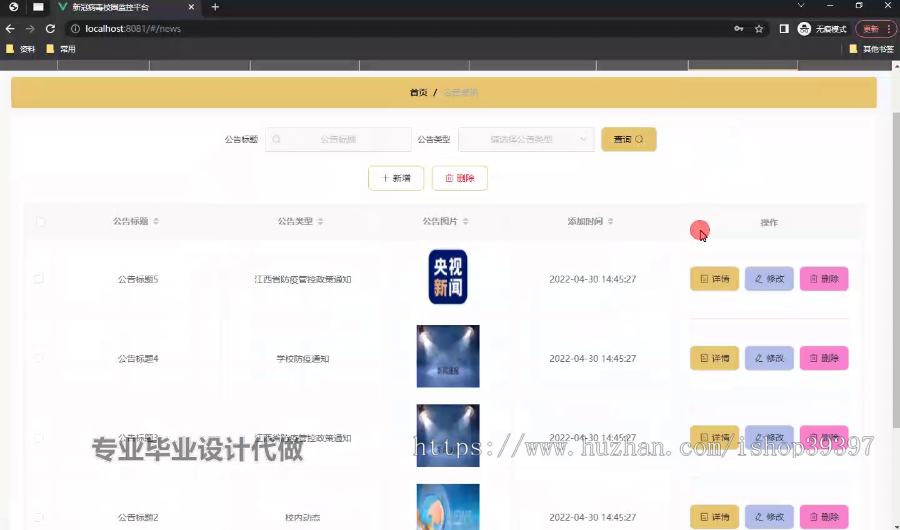Open tab search dropdown arrow
The image size is (900, 530).
801,5
